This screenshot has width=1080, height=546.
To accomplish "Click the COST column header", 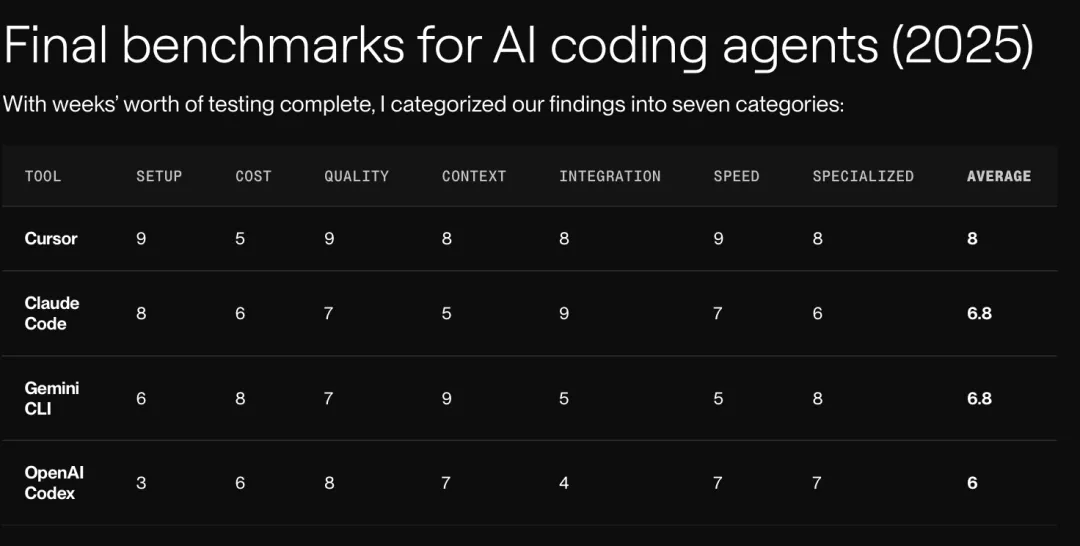I will coord(253,176).
